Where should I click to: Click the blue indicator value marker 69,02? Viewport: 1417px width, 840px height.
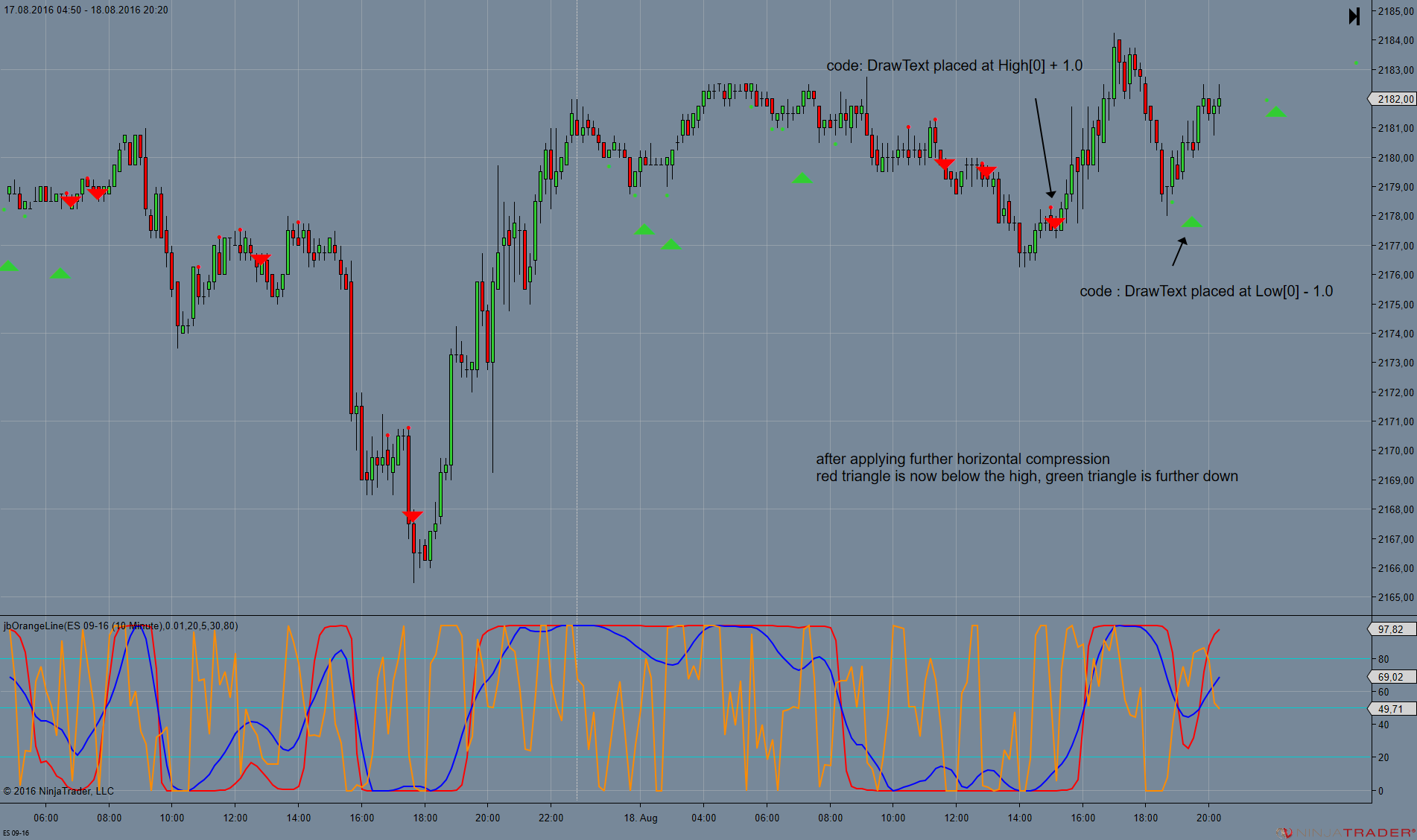coord(1392,677)
